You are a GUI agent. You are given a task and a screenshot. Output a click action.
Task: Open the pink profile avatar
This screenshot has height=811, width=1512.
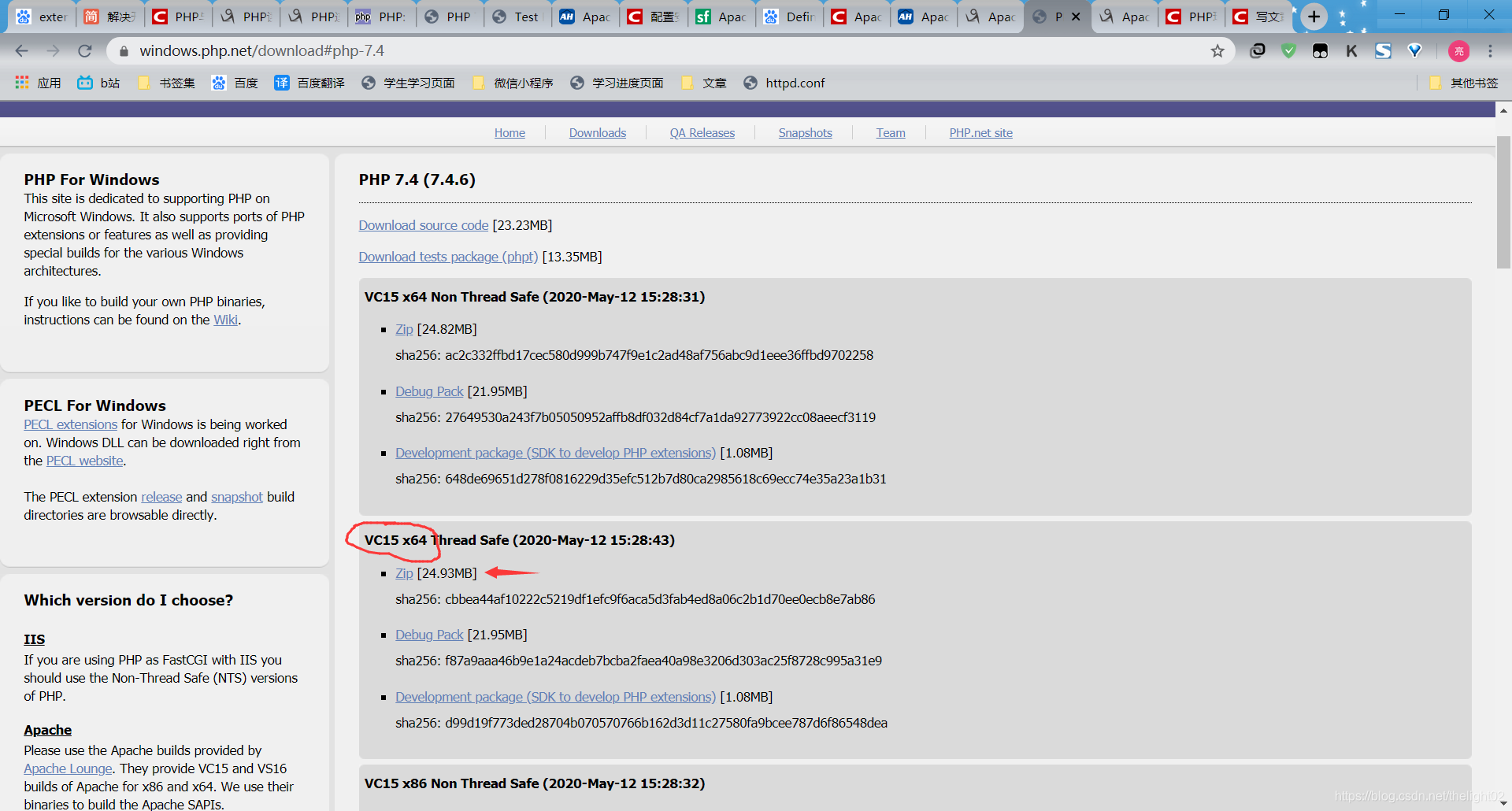coord(1458,51)
